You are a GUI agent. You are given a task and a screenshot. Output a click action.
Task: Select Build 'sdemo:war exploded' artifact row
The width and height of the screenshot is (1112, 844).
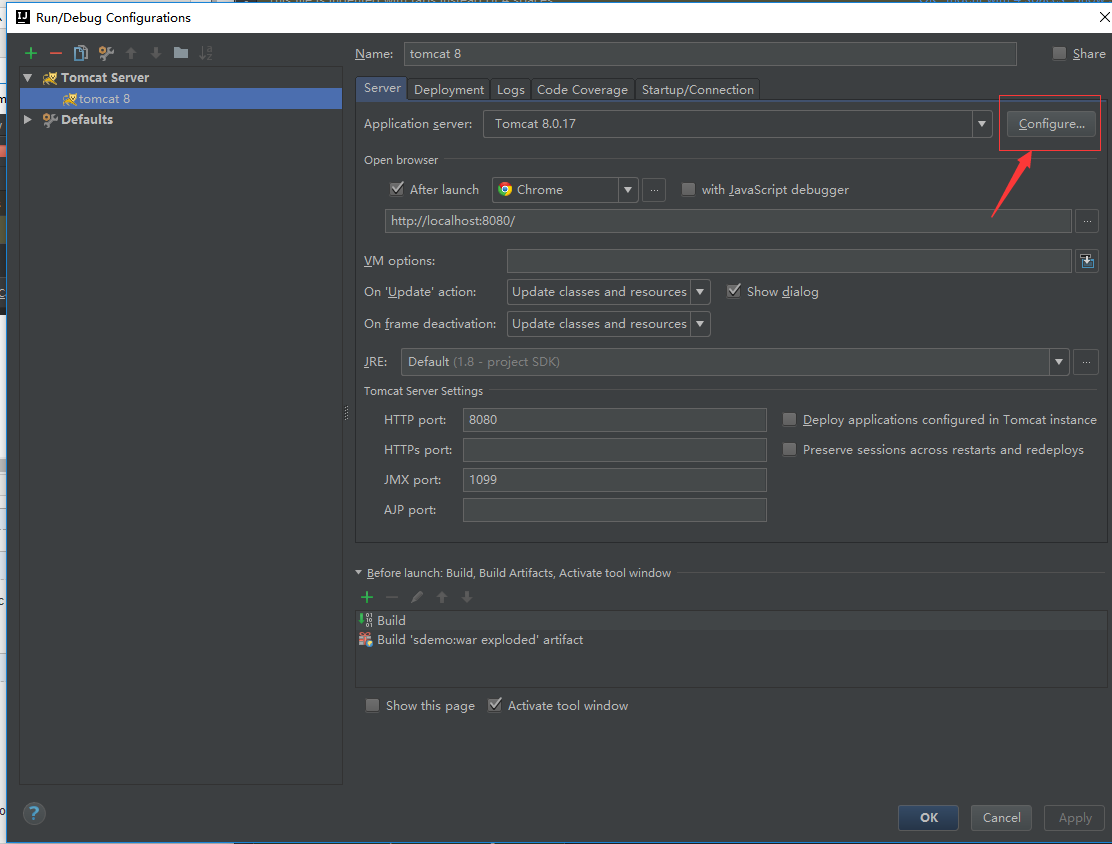730,640
